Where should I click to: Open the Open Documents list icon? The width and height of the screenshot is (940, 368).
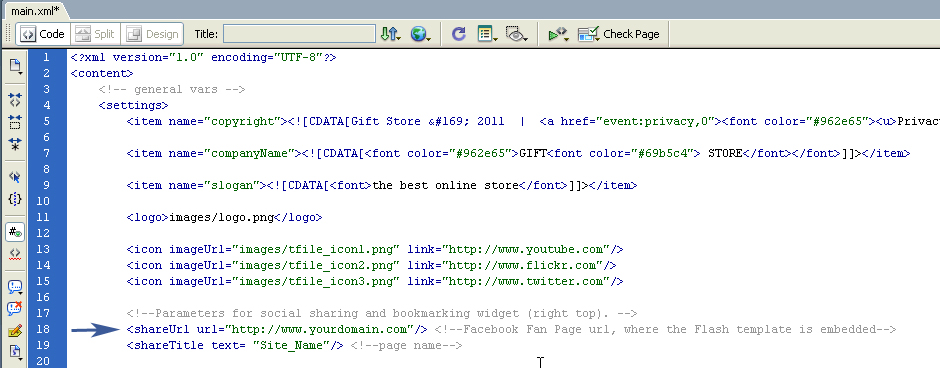(16, 67)
